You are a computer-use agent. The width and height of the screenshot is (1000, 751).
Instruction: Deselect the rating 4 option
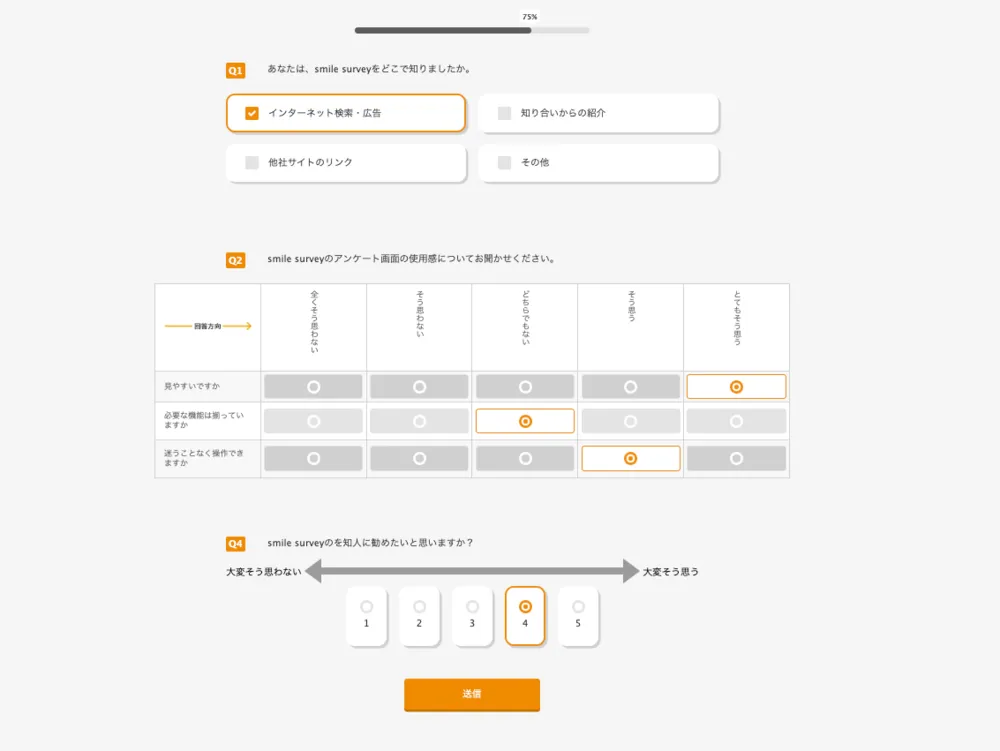pos(525,616)
